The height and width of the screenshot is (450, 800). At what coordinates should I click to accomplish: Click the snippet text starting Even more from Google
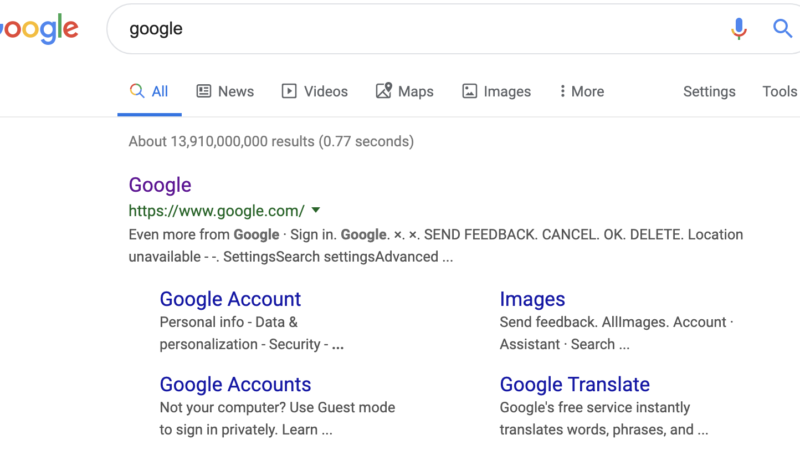pyautogui.click(x=436, y=245)
